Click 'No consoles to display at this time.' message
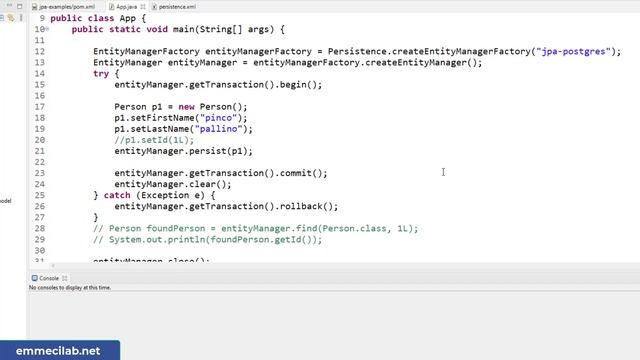The width and height of the screenshot is (640, 360). coord(70,288)
